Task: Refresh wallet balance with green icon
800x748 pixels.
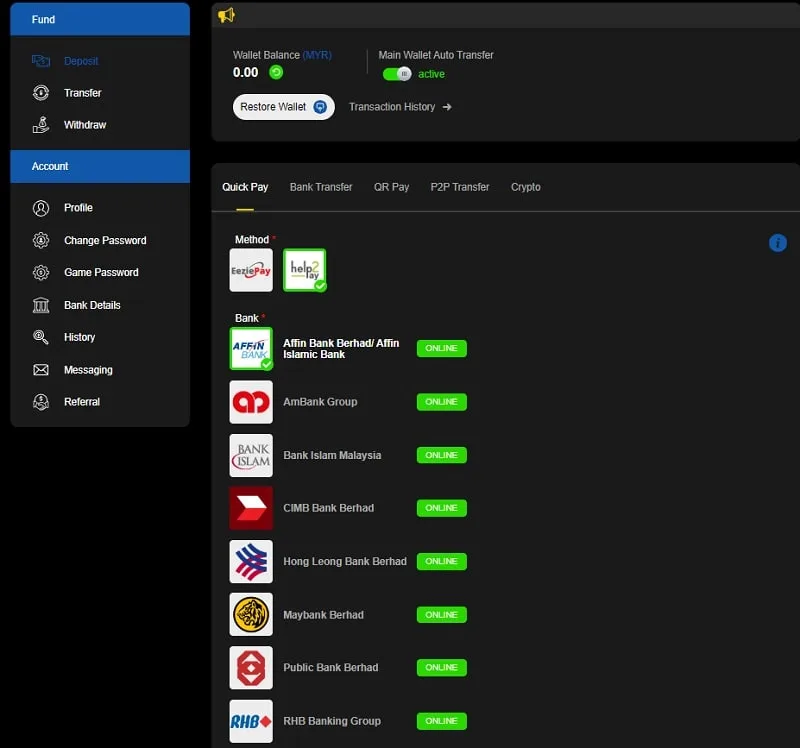Action: tap(276, 72)
